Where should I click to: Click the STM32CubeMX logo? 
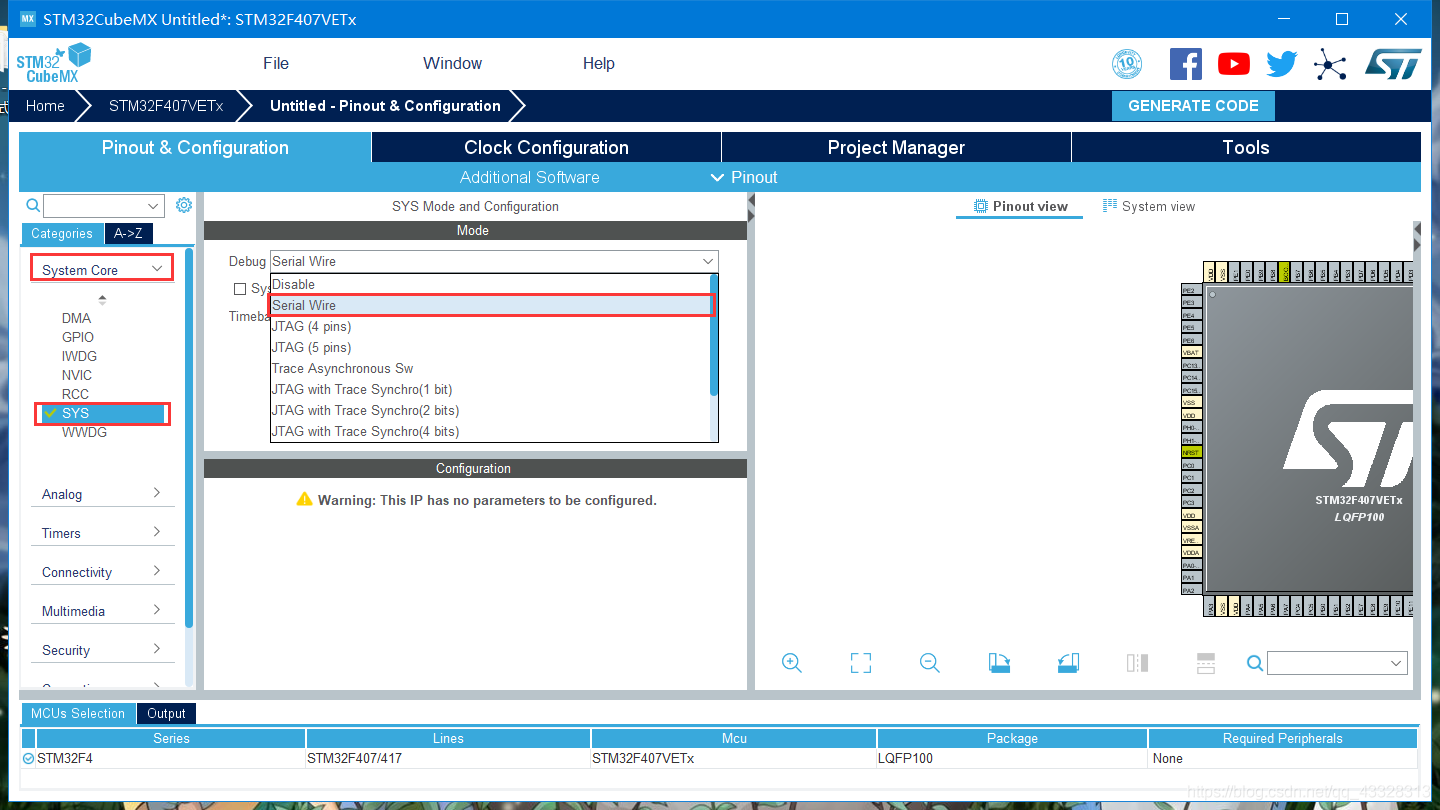[54, 63]
